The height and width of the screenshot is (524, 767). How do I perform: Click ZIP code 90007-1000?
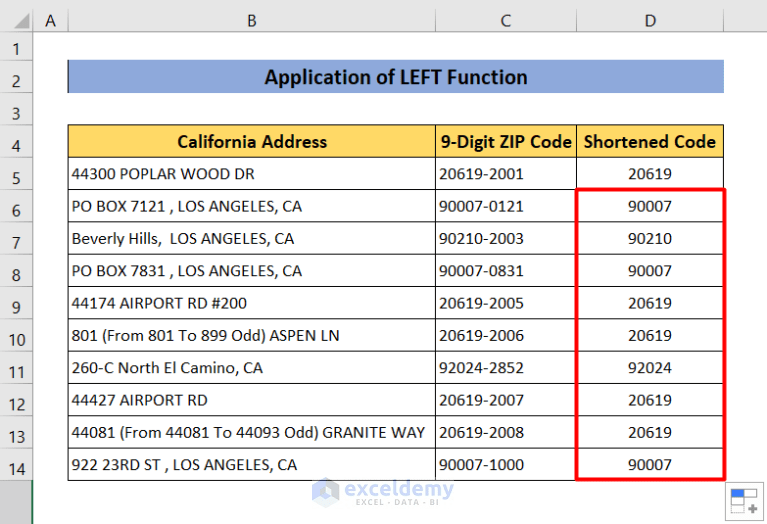[x=506, y=464]
